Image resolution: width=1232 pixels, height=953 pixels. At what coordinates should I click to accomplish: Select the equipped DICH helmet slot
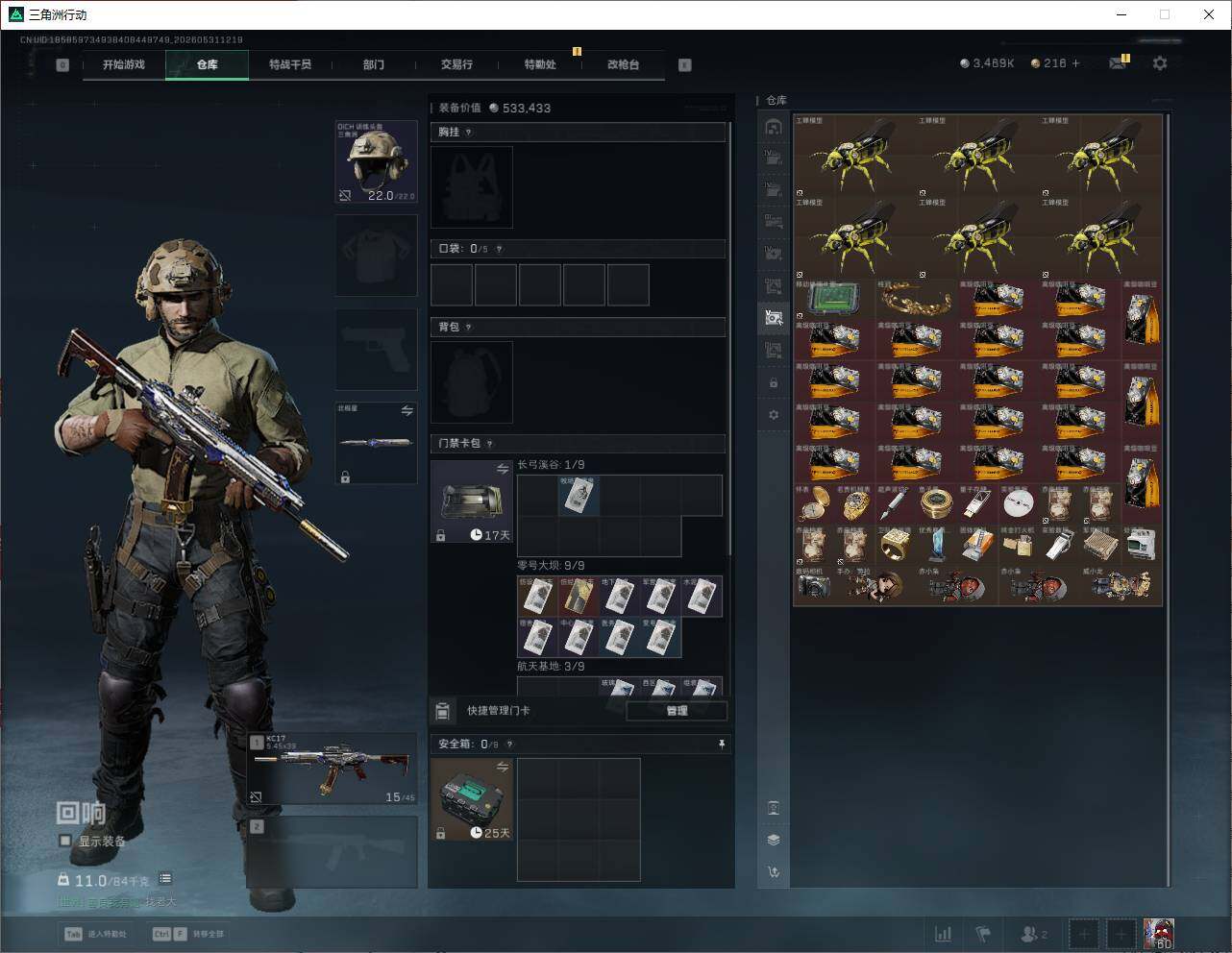376,161
